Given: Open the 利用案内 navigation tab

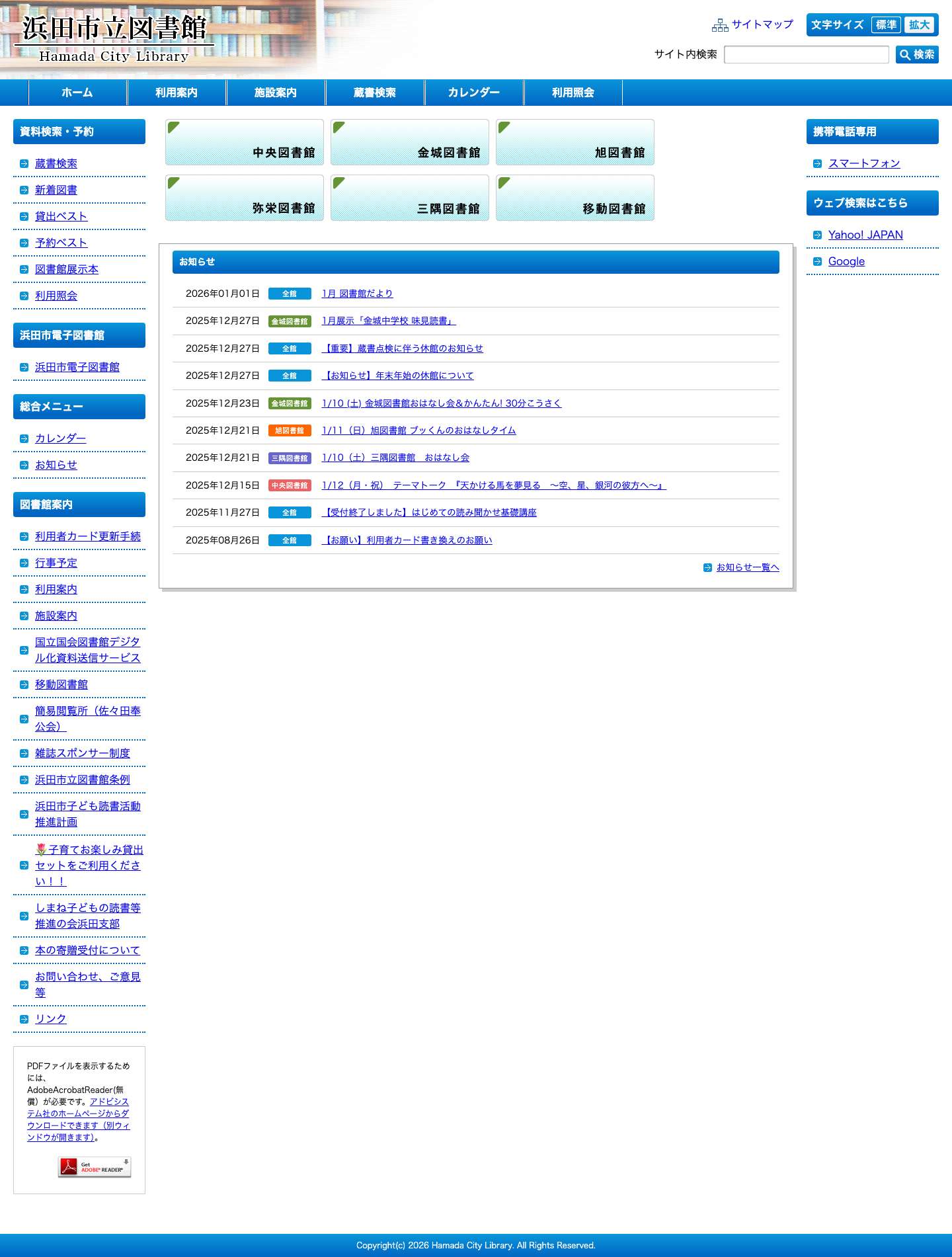Looking at the screenshot, I should coord(177,93).
